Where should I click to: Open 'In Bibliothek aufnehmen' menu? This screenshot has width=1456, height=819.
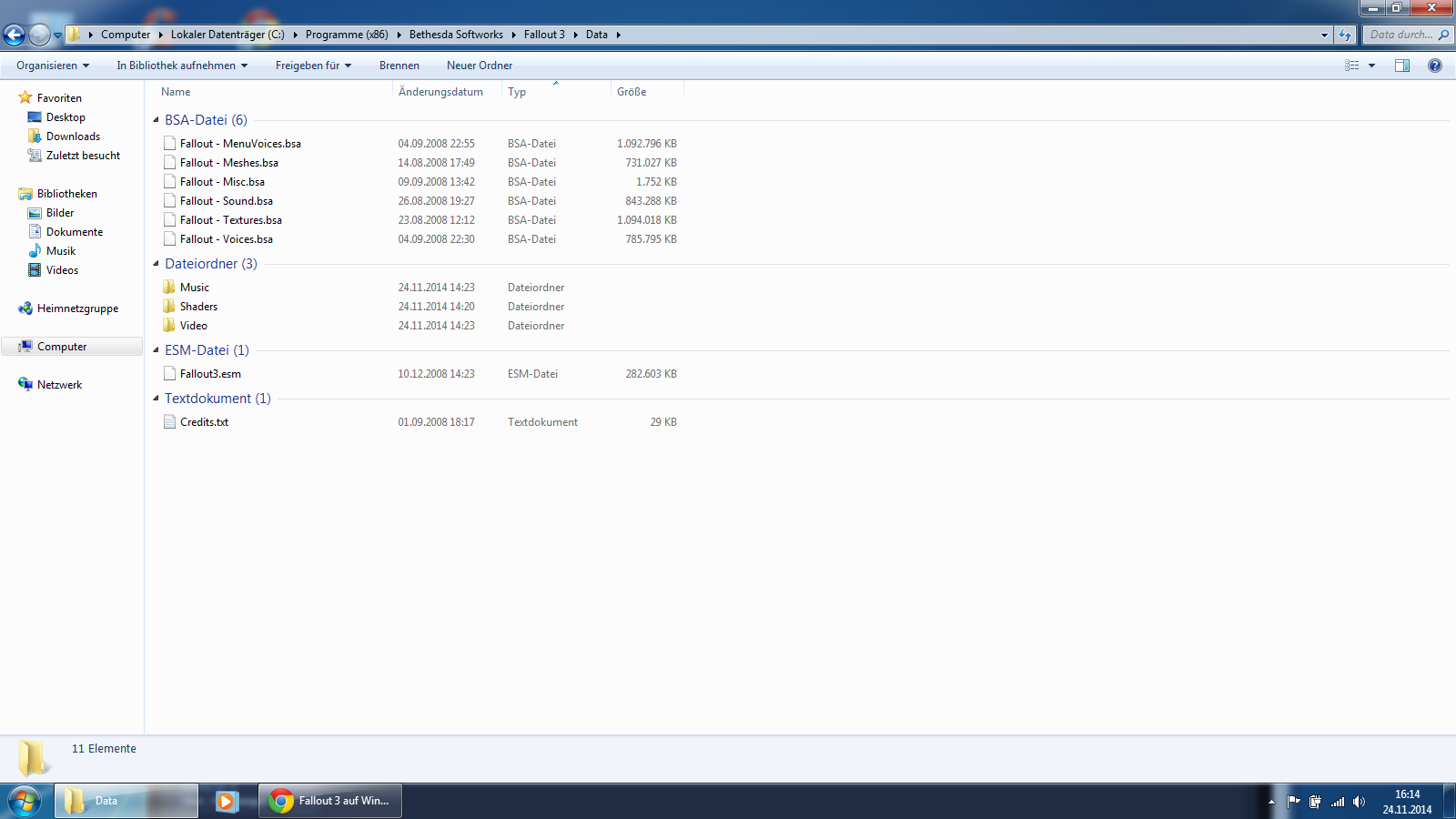(x=182, y=66)
